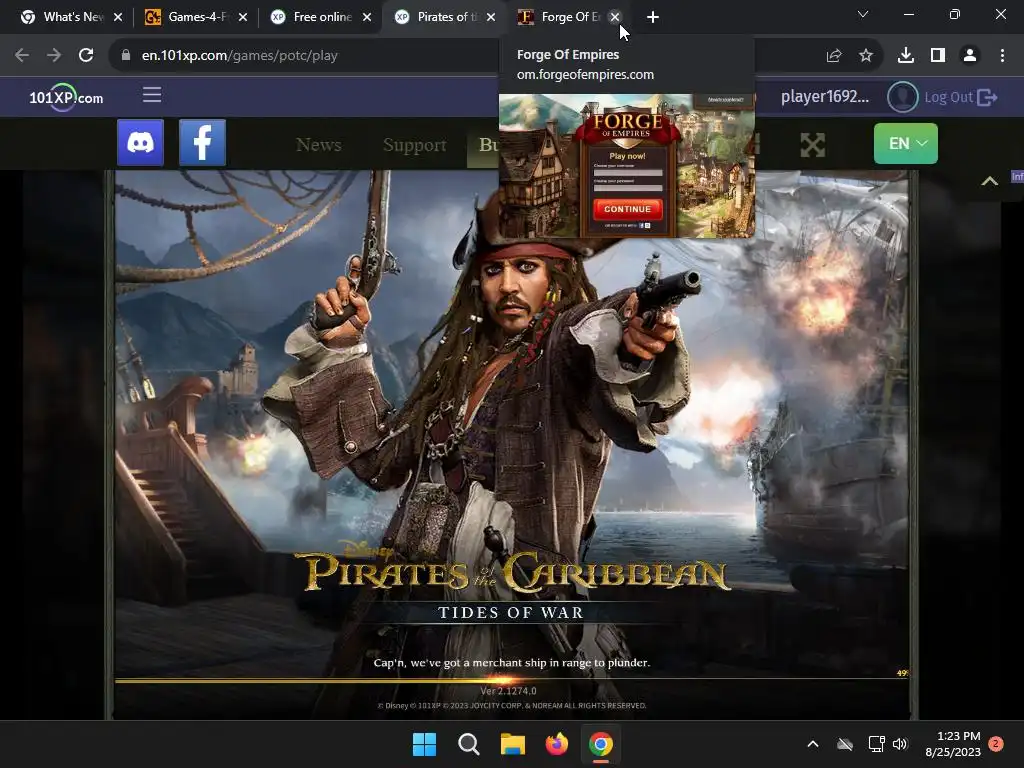Open Chrome three-dot menu
Screen dimensions: 1024x768
[1002, 56]
